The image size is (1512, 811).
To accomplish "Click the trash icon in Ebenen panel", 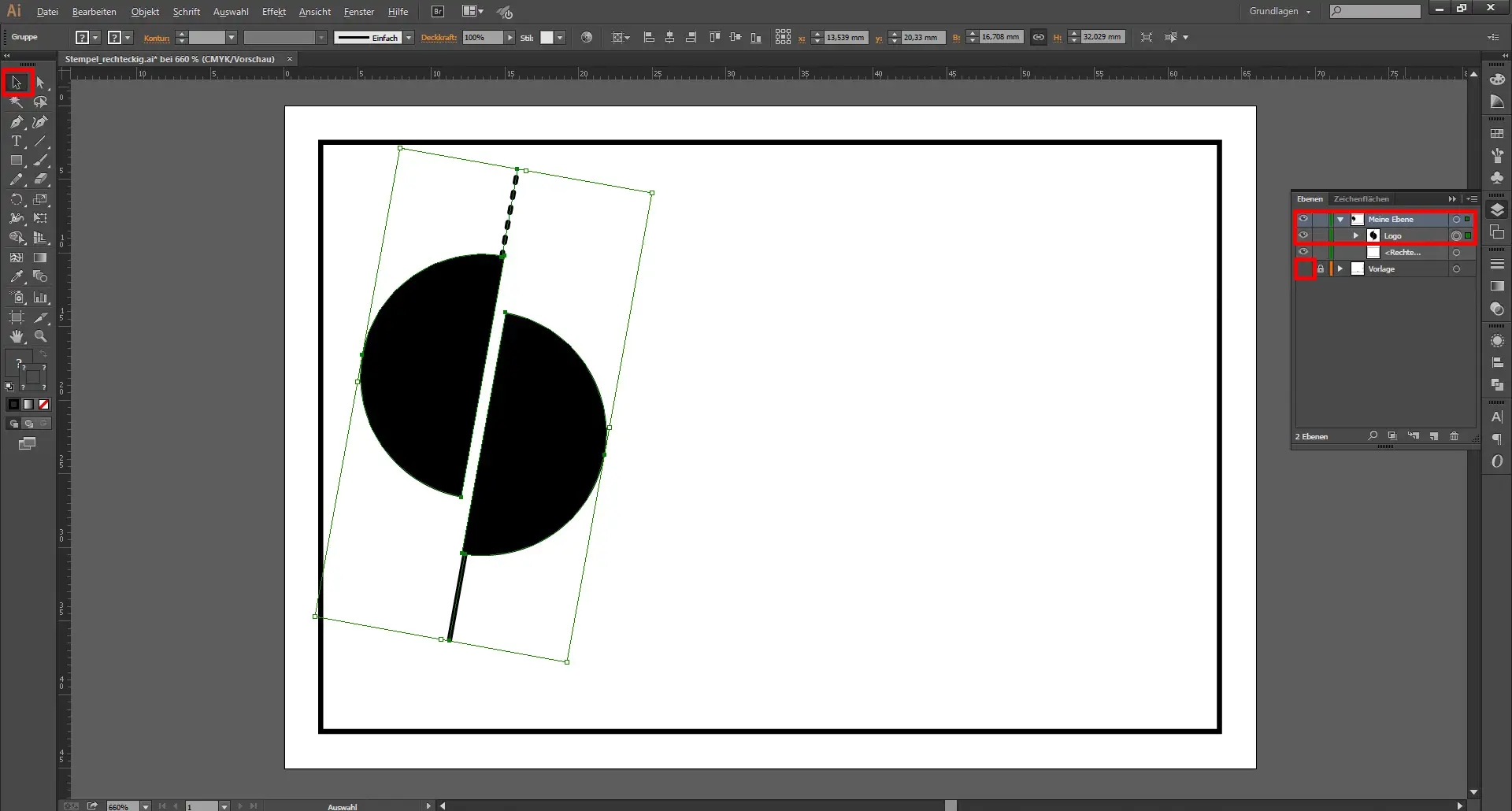I will click(x=1454, y=436).
